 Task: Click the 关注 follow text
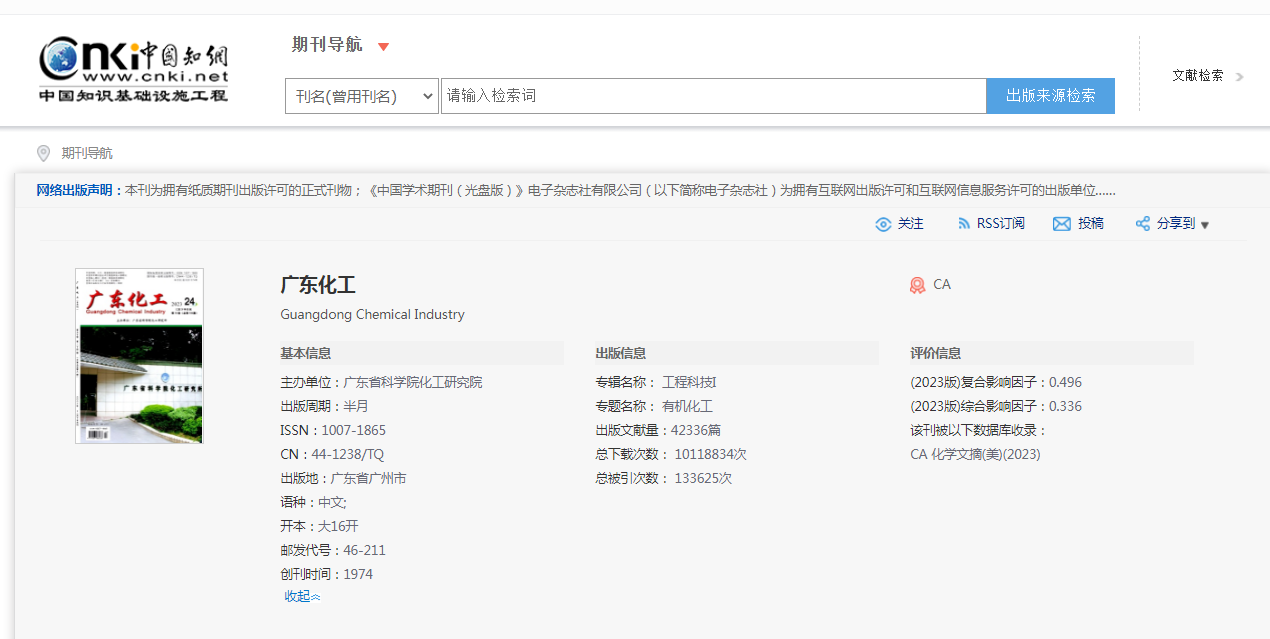point(910,224)
